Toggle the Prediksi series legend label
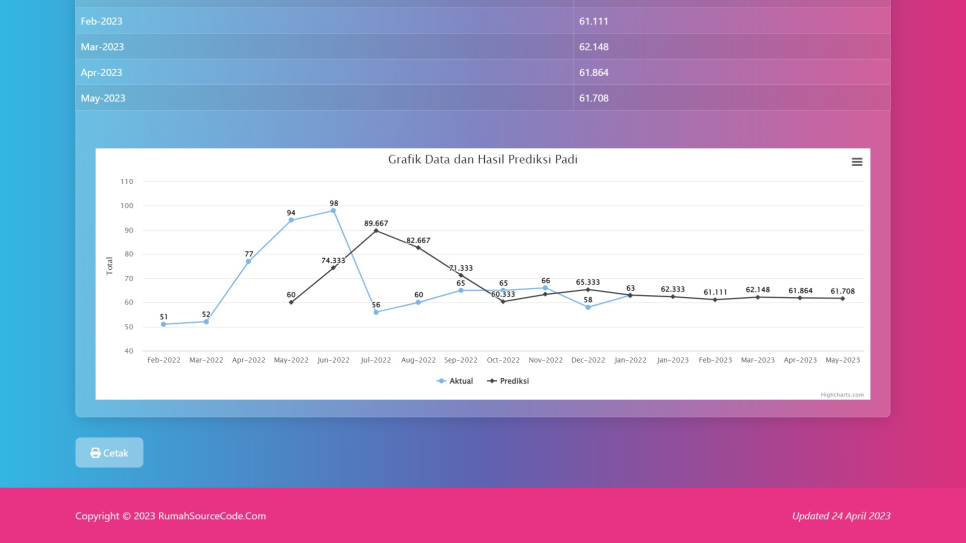Screen dimensions: 966x543 514,381
